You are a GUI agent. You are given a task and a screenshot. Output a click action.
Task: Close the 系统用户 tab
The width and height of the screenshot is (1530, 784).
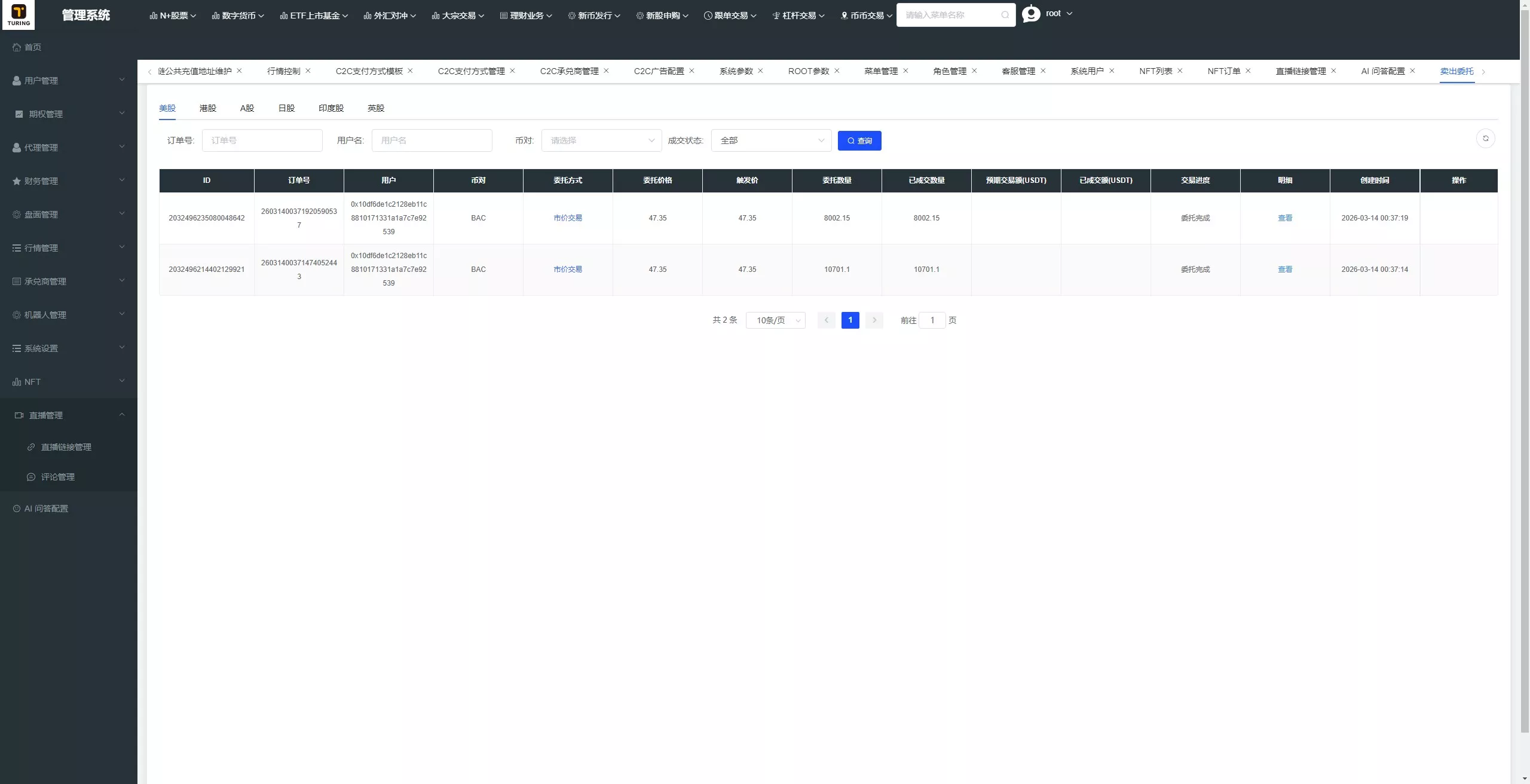coord(1112,71)
